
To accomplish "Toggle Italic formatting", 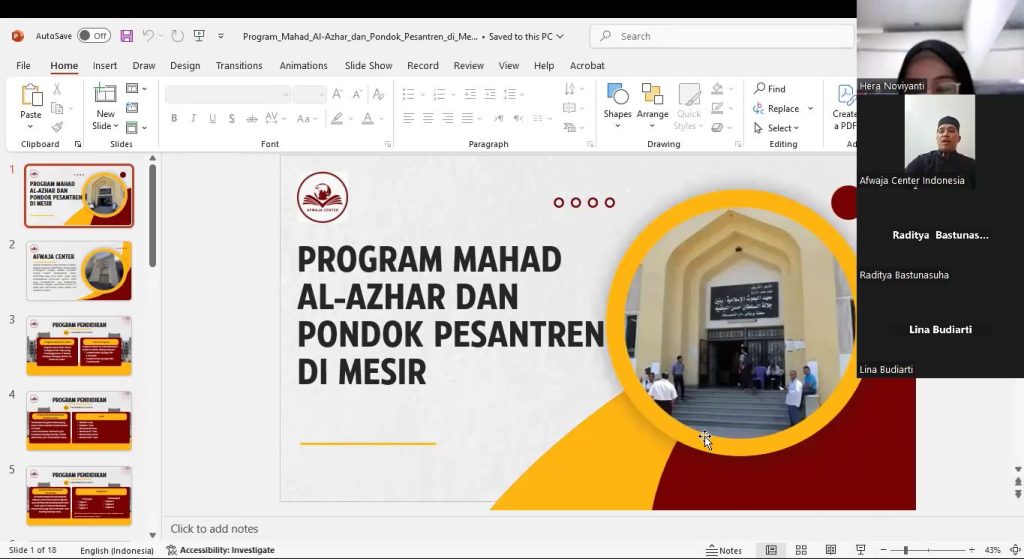I will (x=193, y=118).
